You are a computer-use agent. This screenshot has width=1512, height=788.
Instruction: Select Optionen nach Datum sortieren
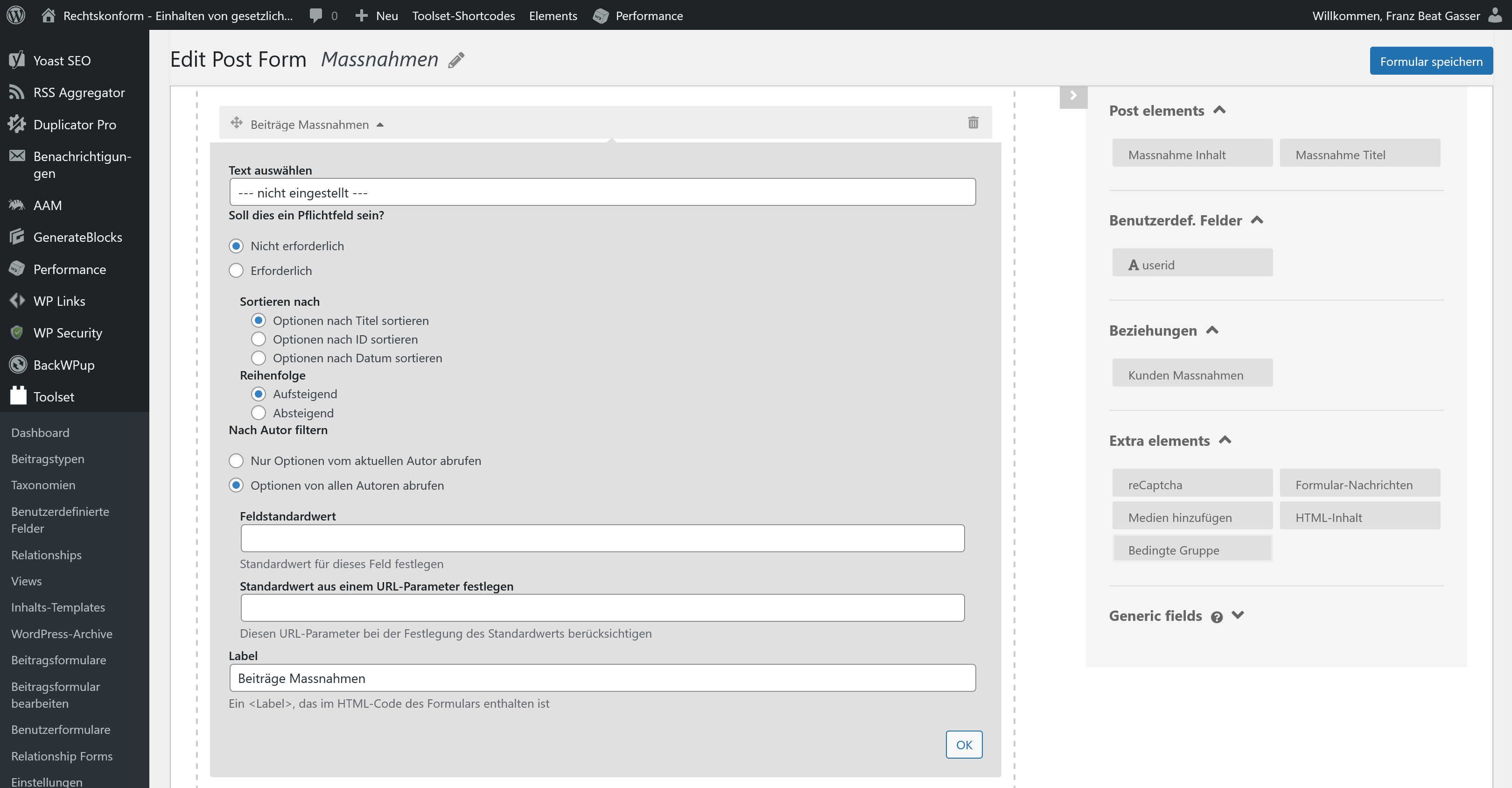[x=258, y=358]
